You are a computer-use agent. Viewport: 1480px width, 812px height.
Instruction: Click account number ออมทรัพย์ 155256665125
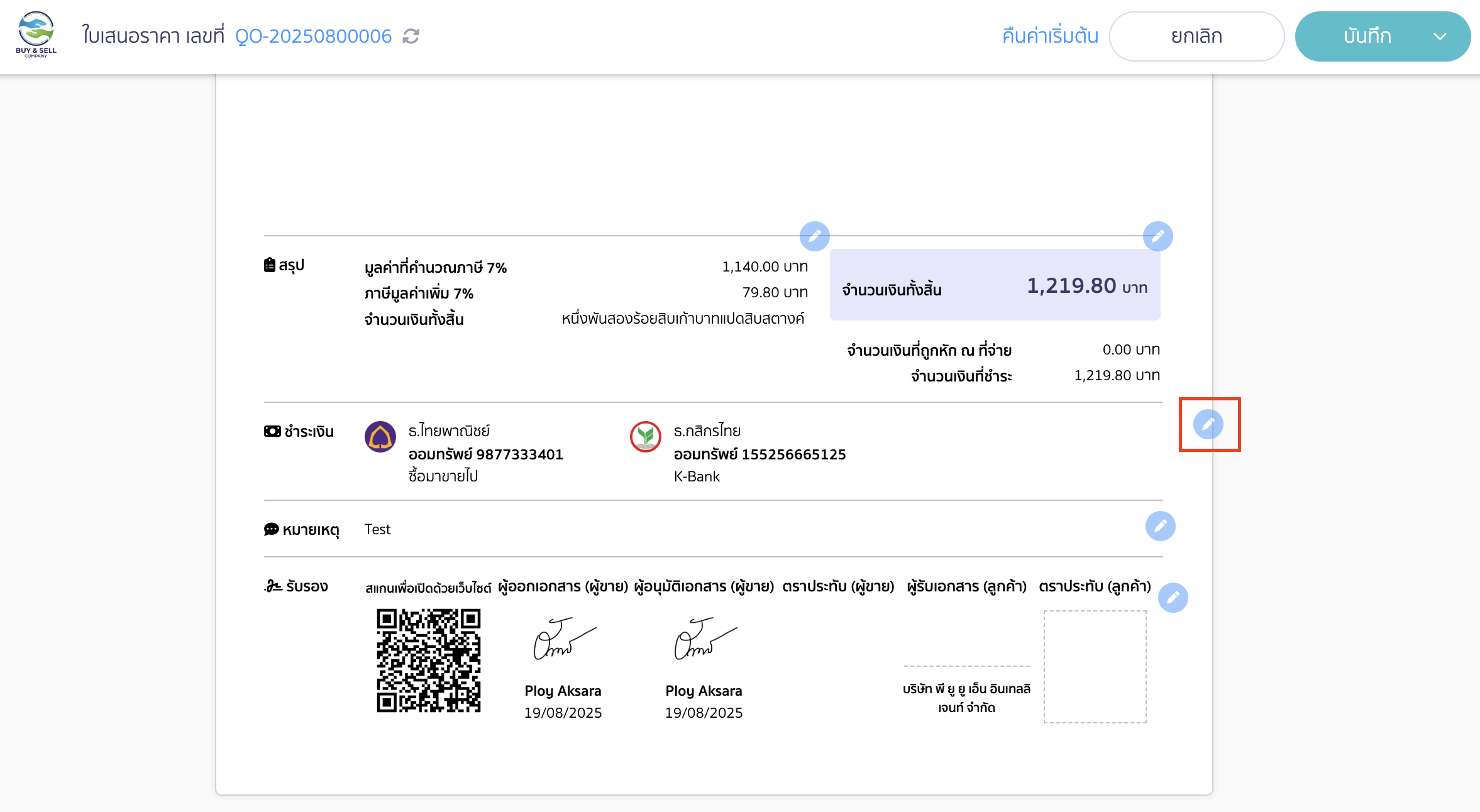pyautogui.click(x=760, y=454)
